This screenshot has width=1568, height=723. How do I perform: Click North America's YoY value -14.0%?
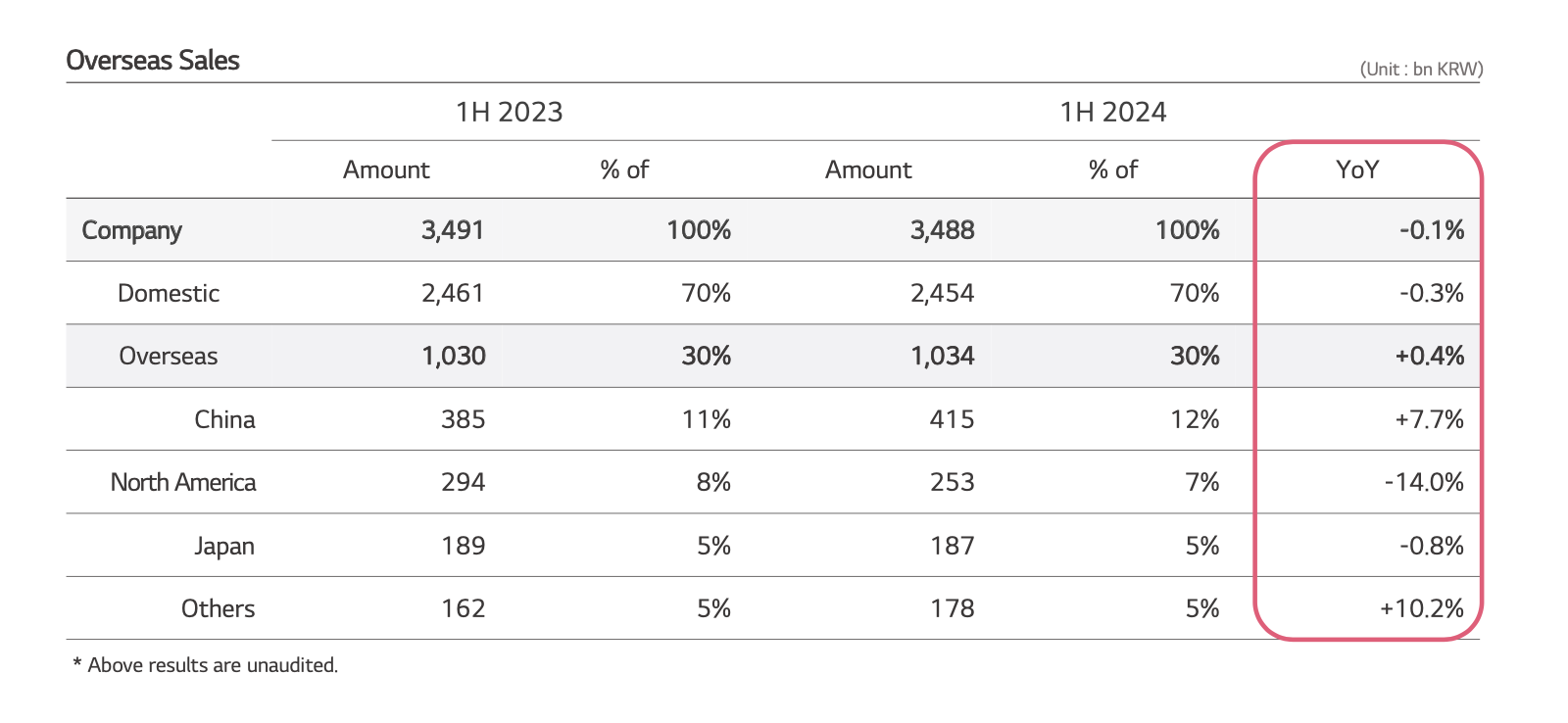[x=1424, y=482]
